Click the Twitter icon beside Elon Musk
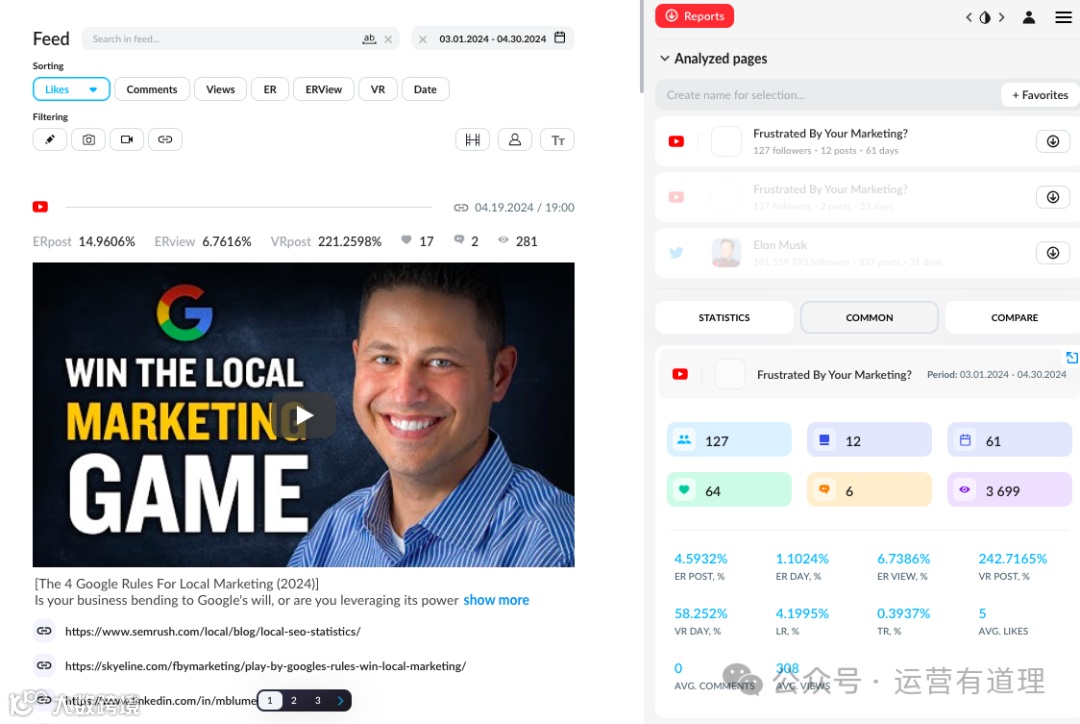 click(x=676, y=253)
